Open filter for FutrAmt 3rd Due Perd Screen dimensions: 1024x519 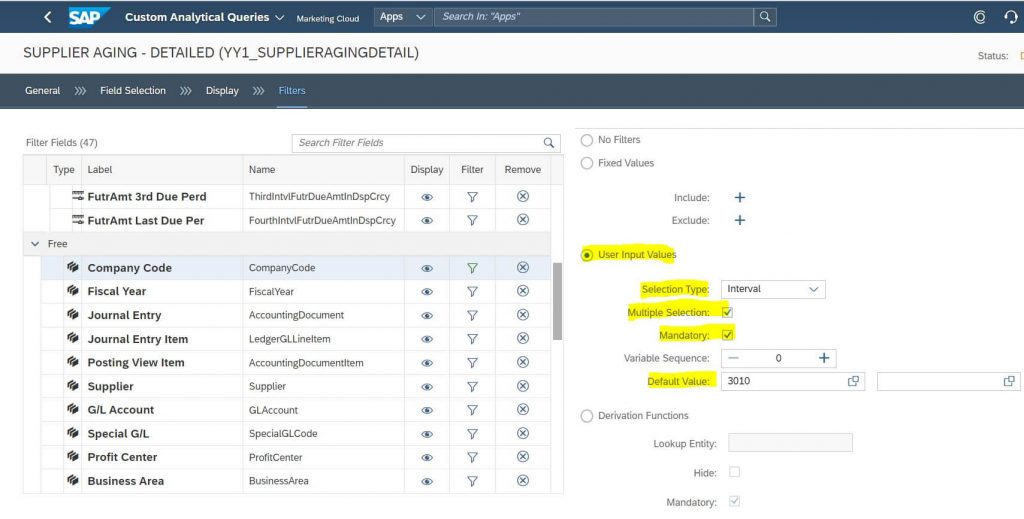472,197
